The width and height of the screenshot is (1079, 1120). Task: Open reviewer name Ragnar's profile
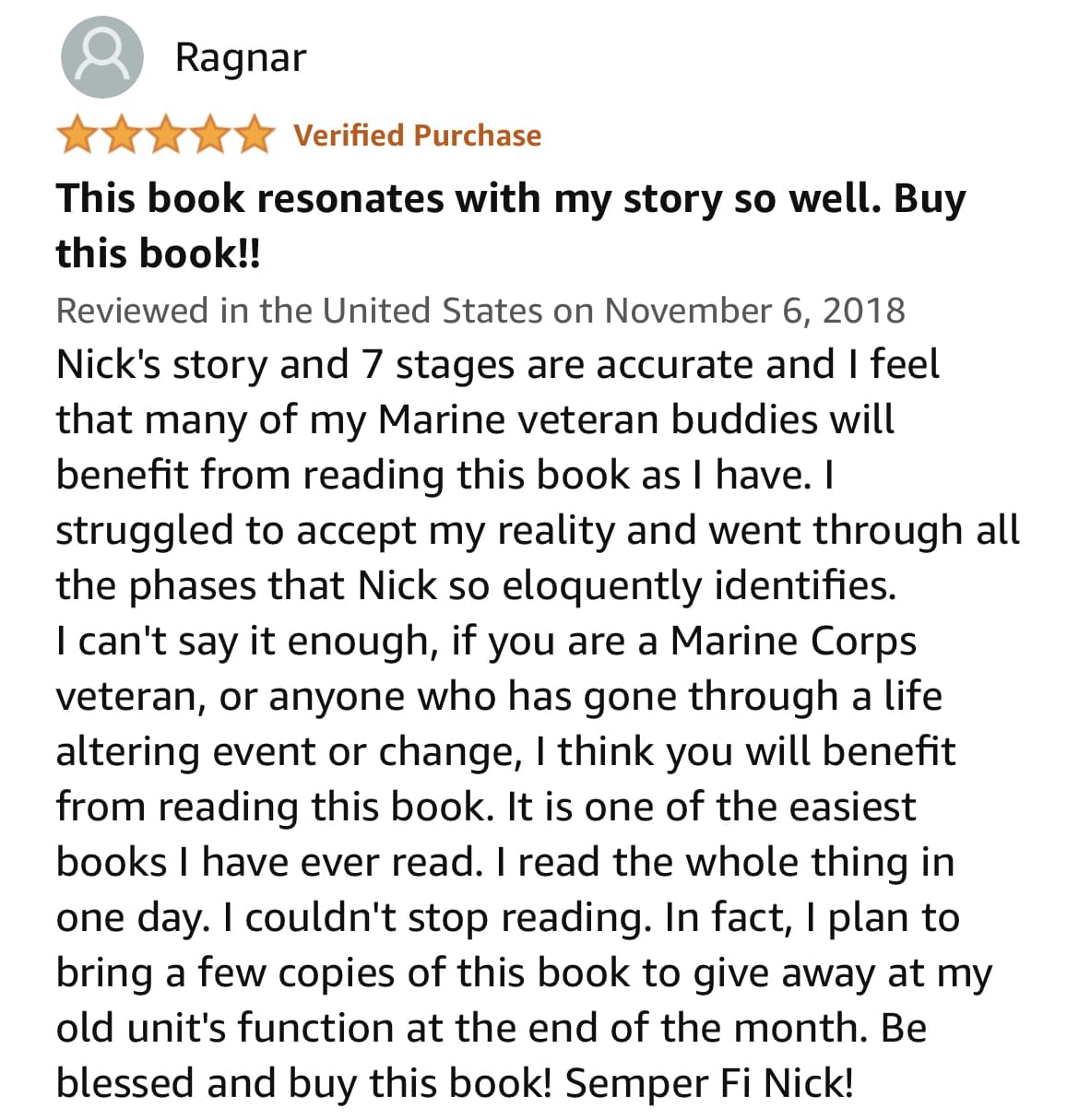point(240,57)
